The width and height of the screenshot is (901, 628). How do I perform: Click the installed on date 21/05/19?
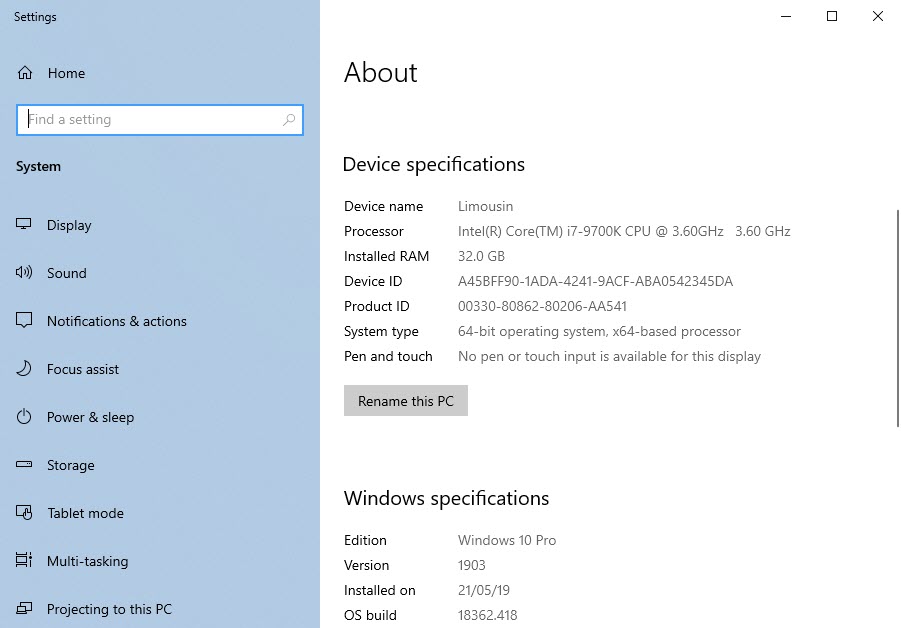(x=484, y=590)
